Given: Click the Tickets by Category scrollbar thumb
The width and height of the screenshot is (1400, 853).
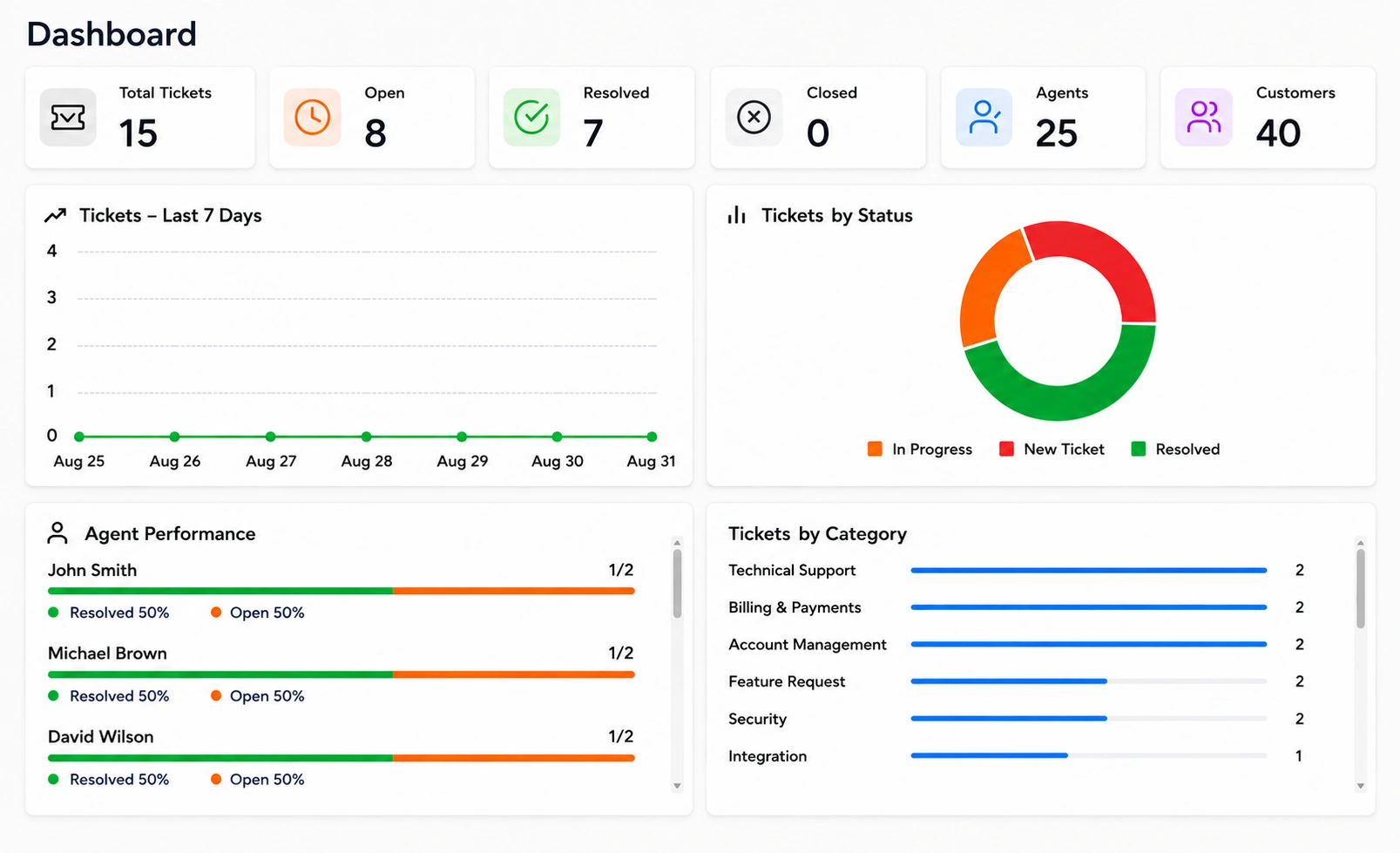Looking at the screenshot, I should click(x=1361, y=588).
